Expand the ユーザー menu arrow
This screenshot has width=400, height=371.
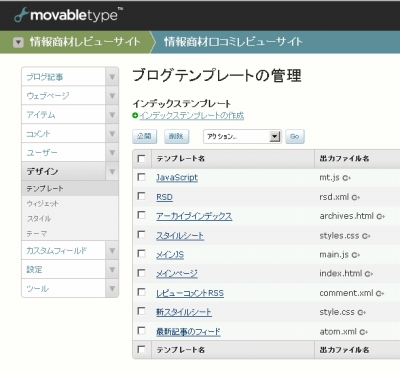(112, 153)
